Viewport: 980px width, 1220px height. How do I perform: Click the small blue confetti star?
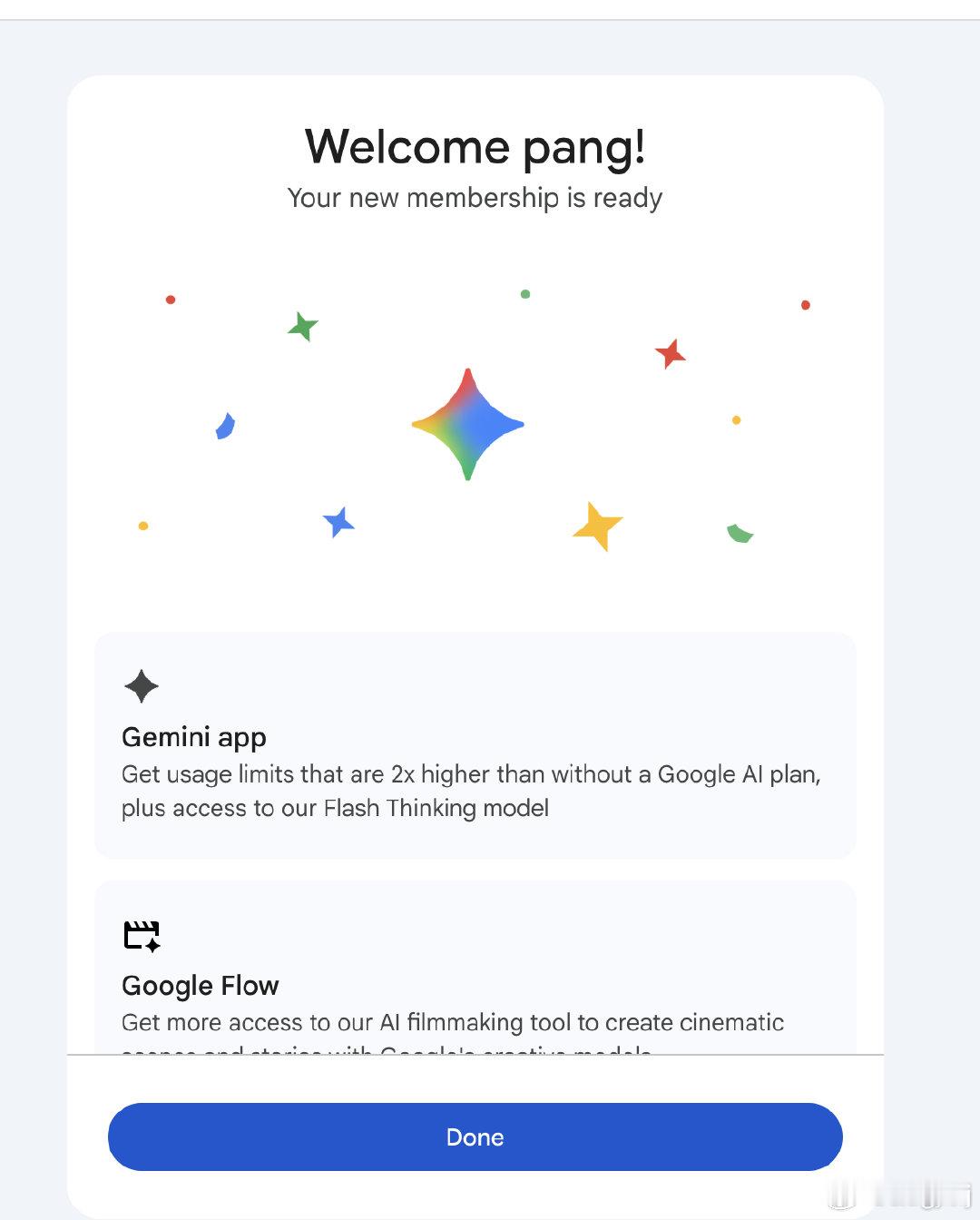(x=338, y=522)
